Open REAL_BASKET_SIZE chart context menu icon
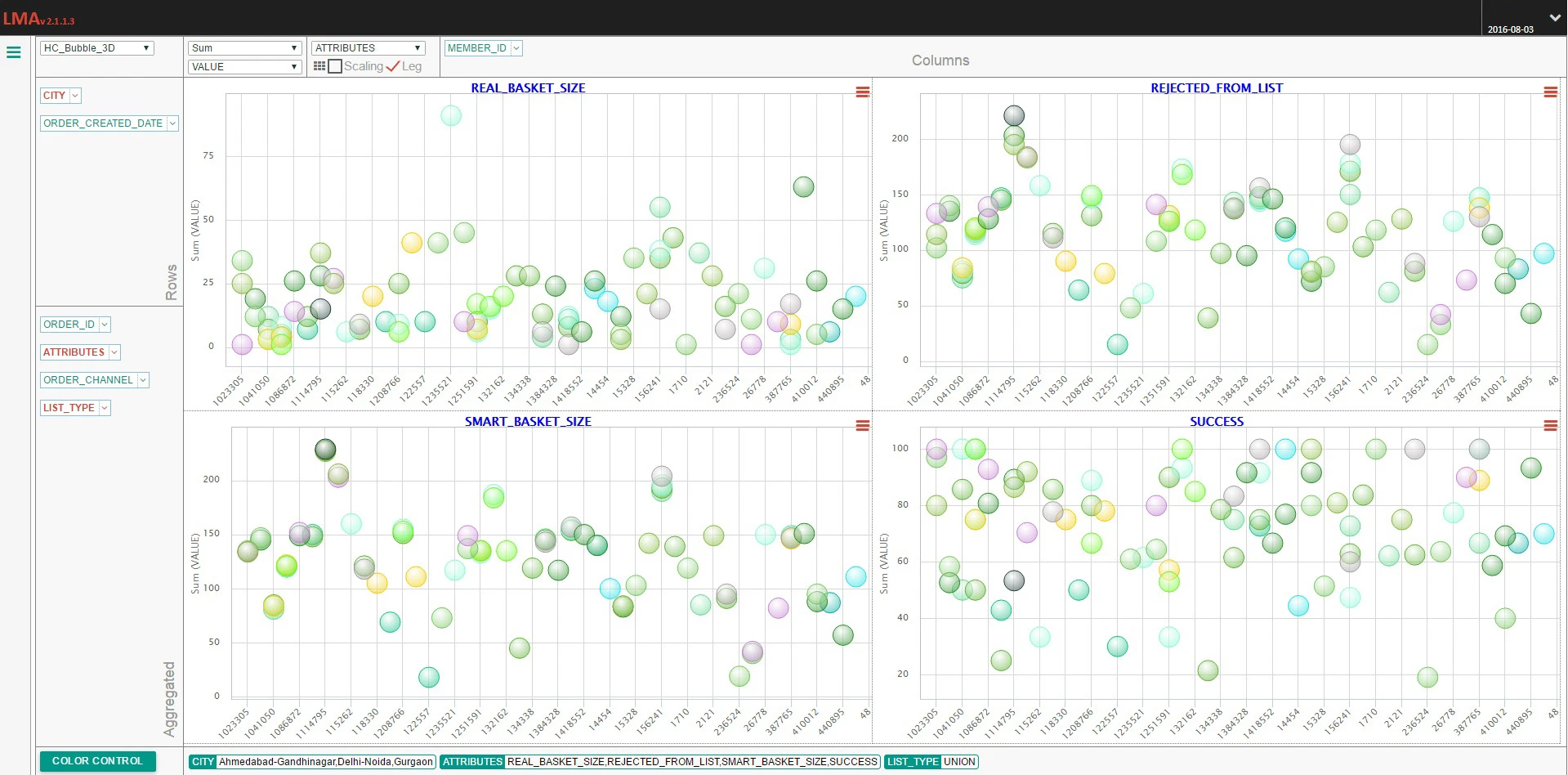 862,92
